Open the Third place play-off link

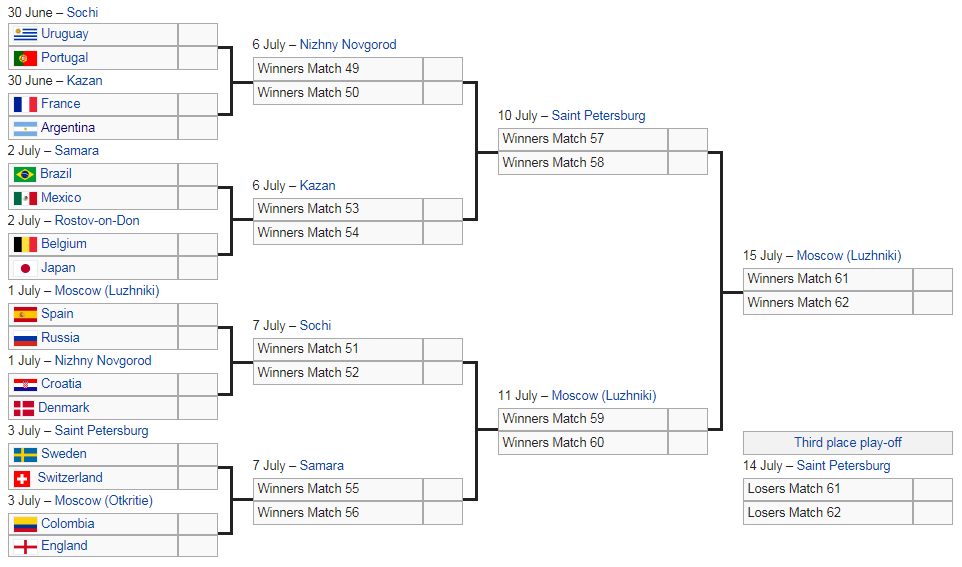(x=848, y=443)
